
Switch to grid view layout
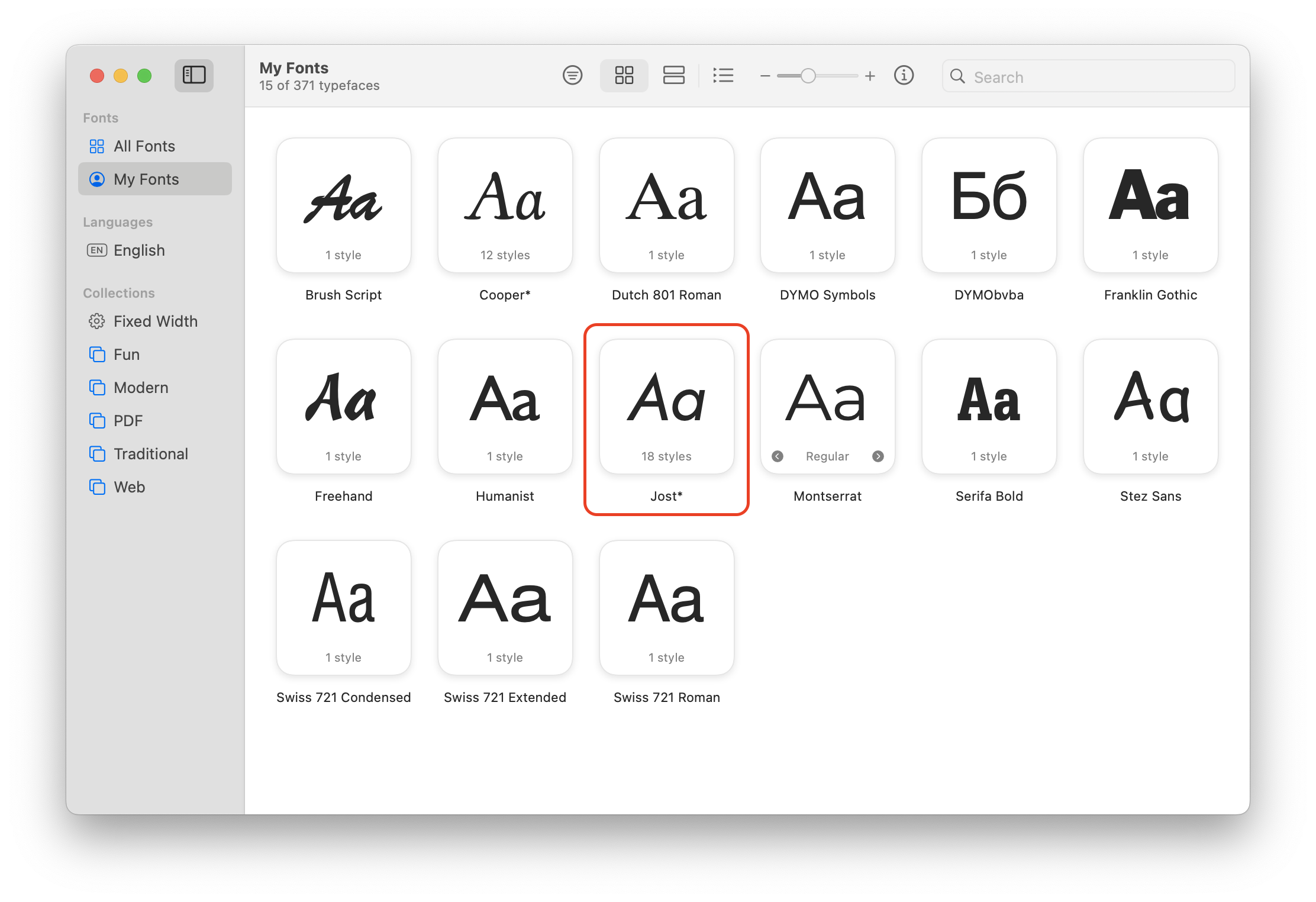coord(624,75)
